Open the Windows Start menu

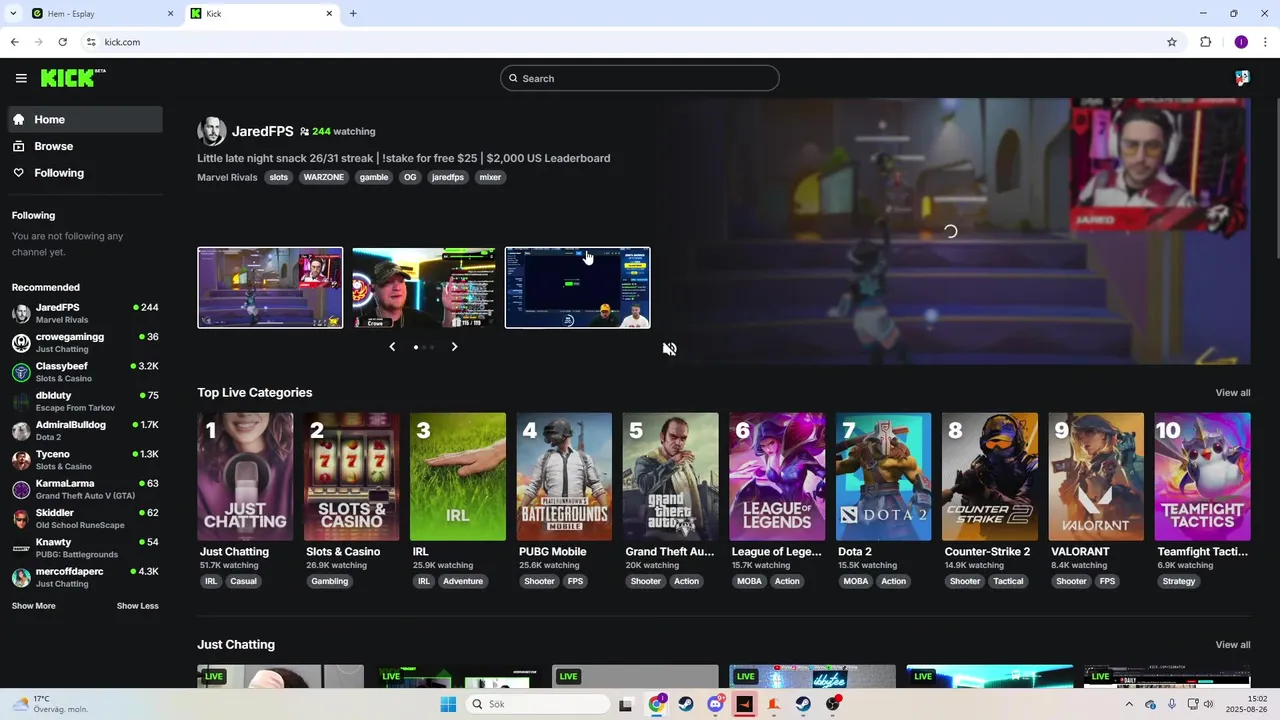coord(448,704)
